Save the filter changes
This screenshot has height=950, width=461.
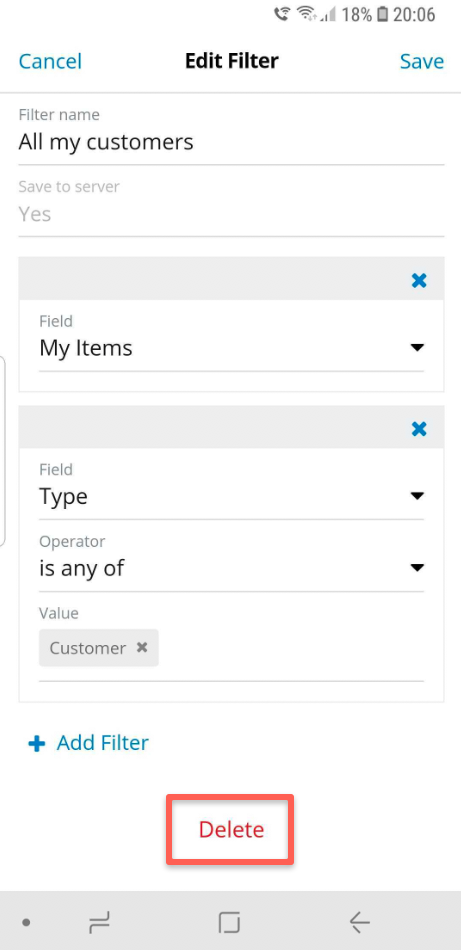[422, 61]
